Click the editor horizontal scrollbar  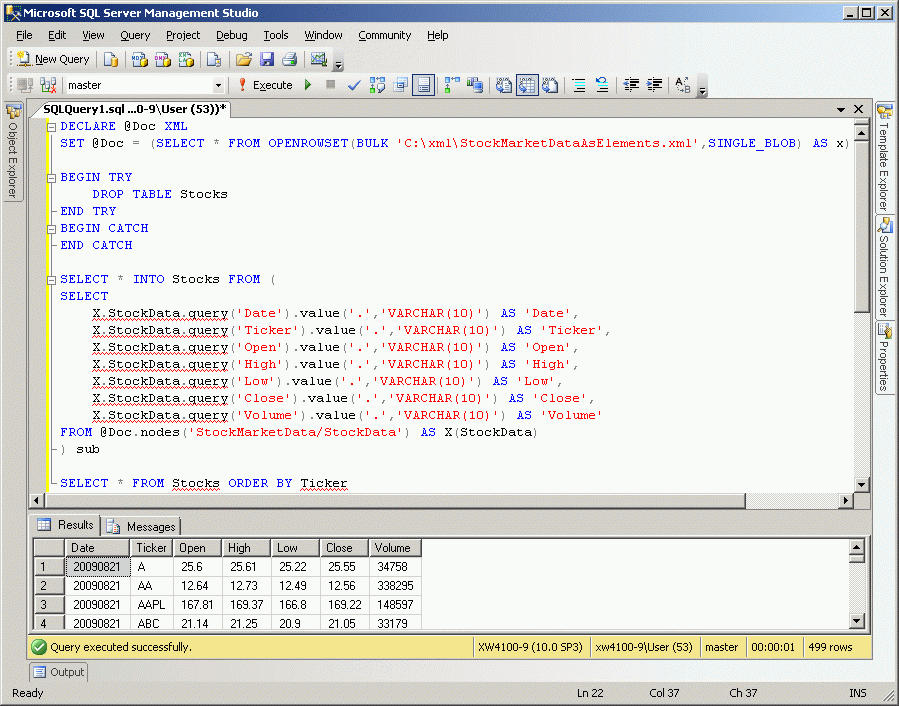[x=400, y=500]
